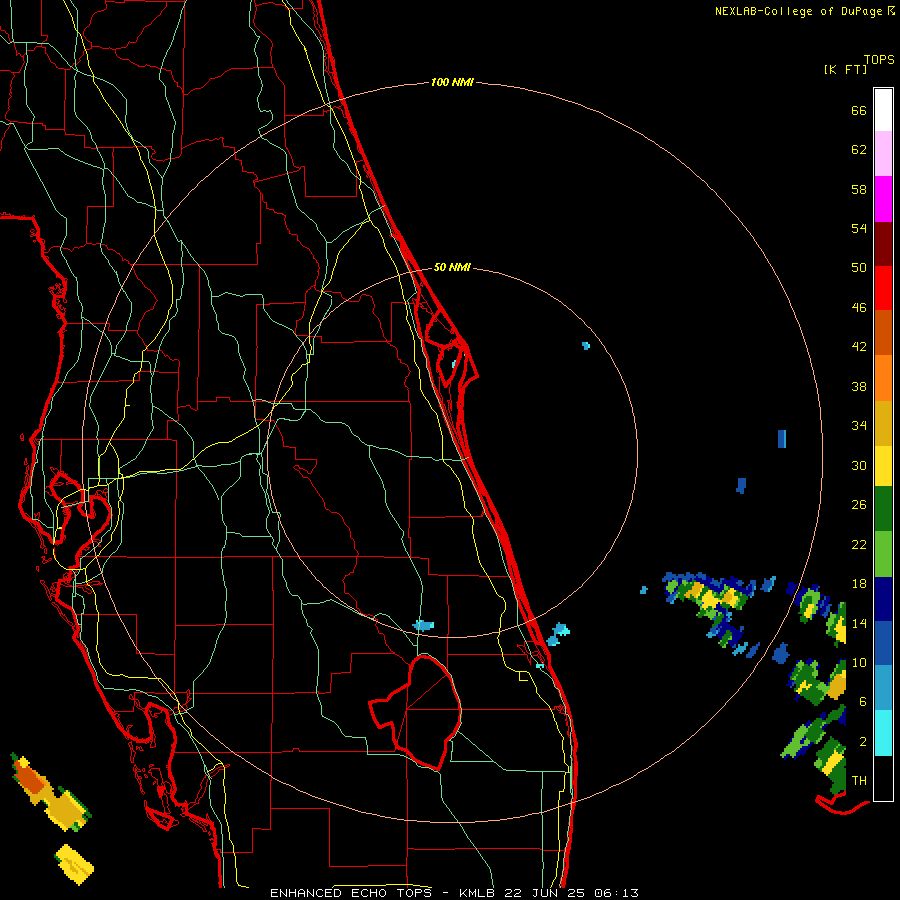Click the 66 legend value label

tap(859, 110)
